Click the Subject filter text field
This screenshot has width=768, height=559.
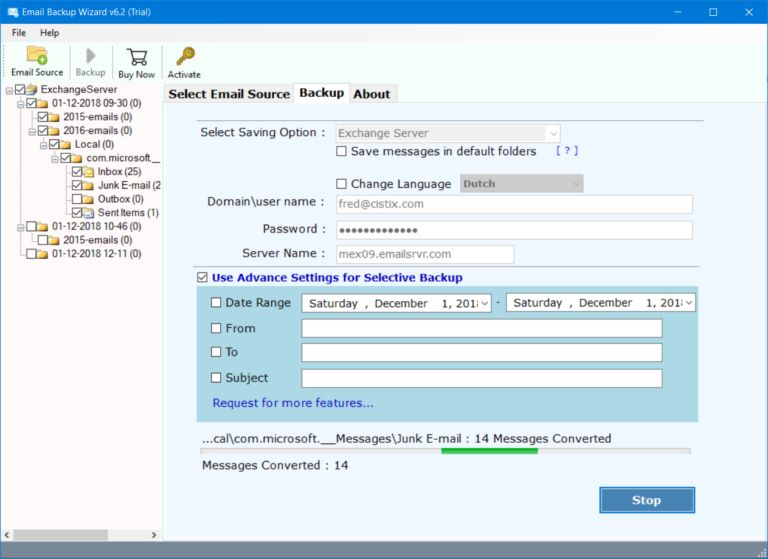482,378
